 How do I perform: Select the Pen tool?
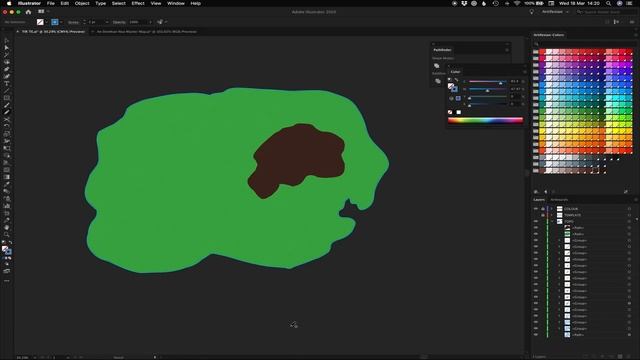click(x=7, y=69)
